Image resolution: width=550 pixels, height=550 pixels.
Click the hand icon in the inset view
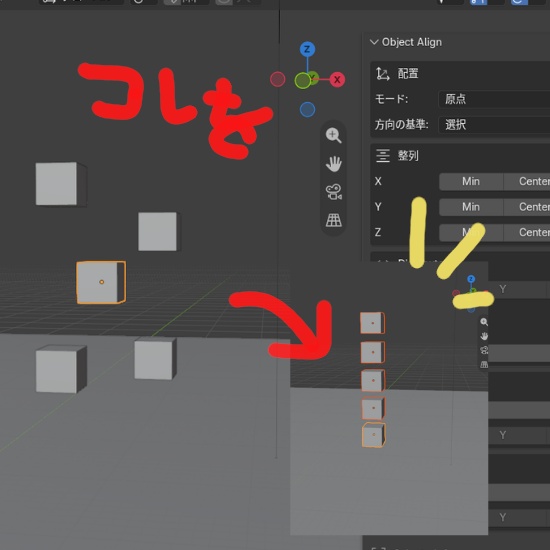point(484,336)
